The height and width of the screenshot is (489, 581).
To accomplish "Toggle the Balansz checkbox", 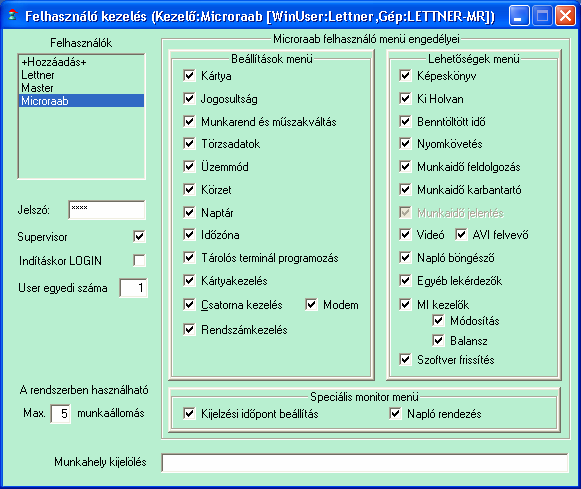I will pyautogui.click(x=438, y=340).
